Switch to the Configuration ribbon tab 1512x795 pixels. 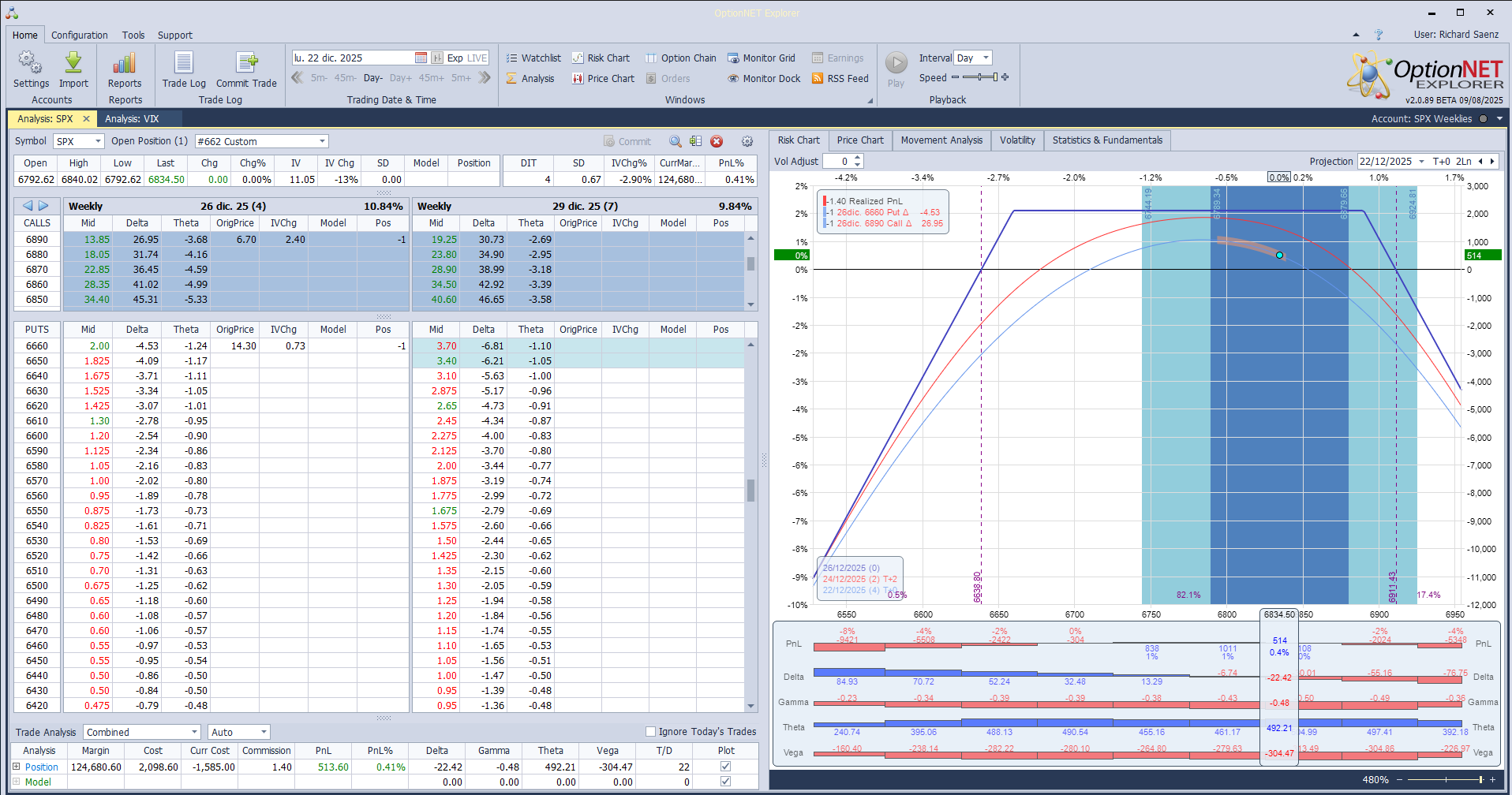pyautogui.click(x=79, y=35)
